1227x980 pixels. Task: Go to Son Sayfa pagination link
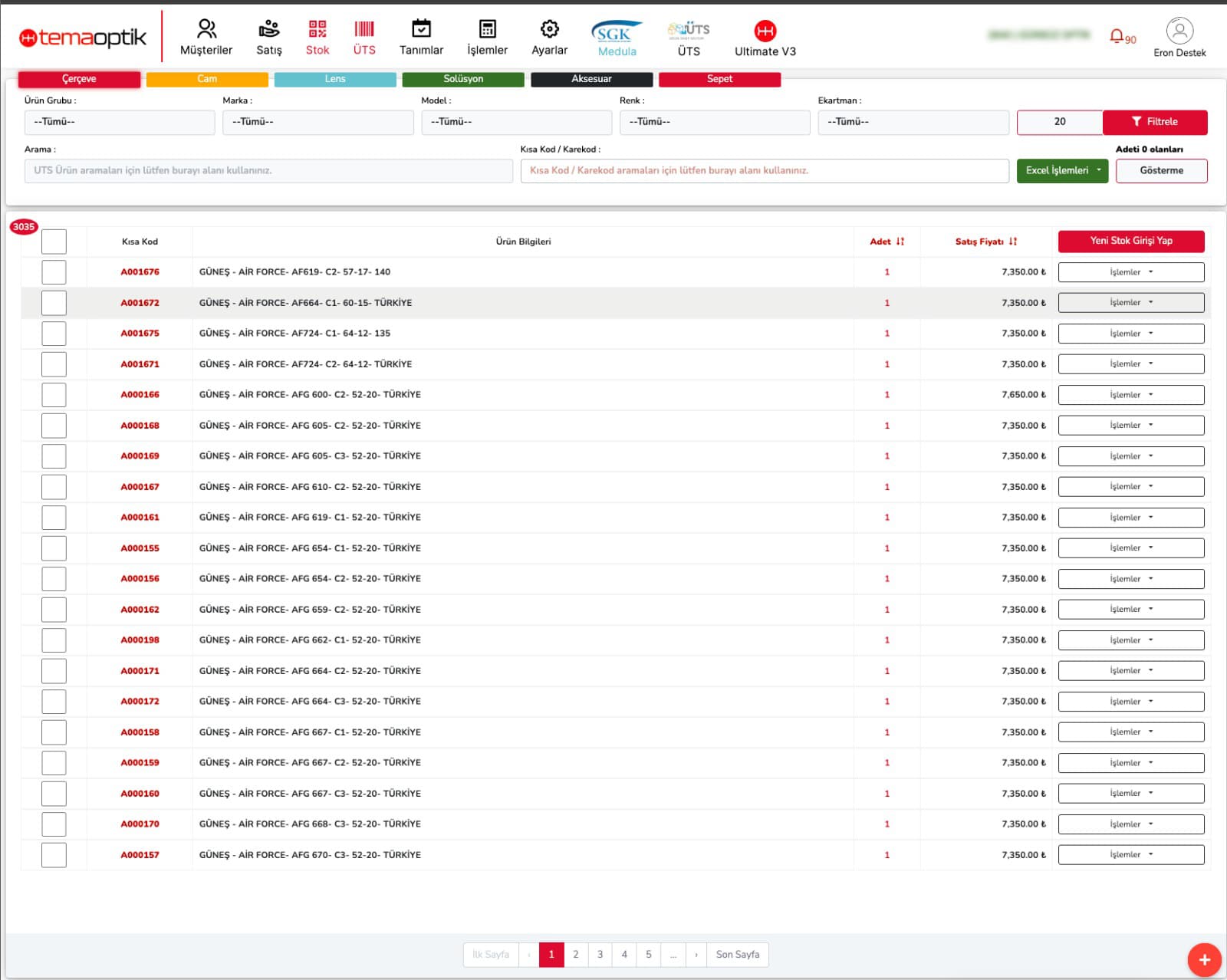click(738, 955)
